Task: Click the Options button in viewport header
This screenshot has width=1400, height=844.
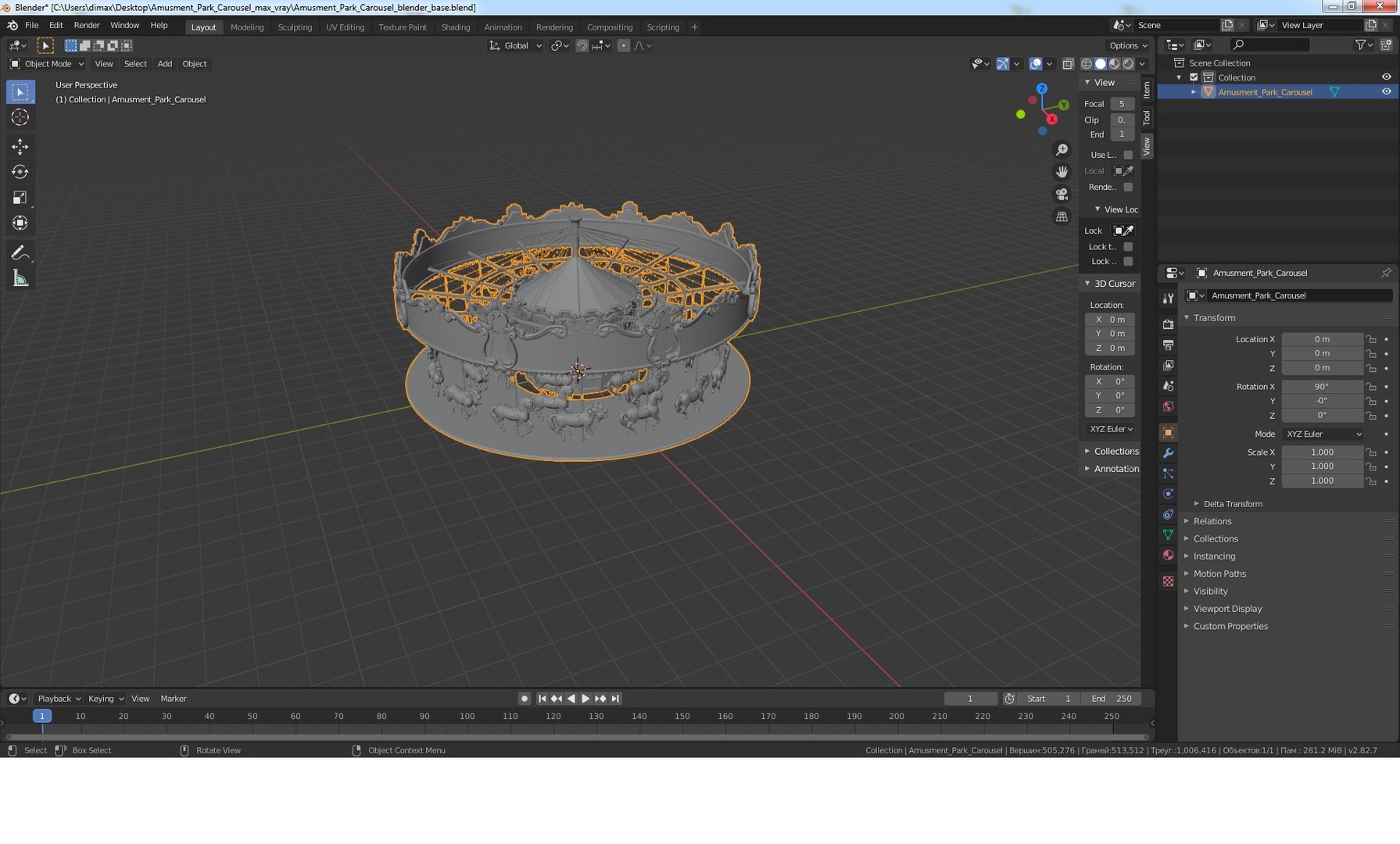Action: click(x=1128, y=45)
